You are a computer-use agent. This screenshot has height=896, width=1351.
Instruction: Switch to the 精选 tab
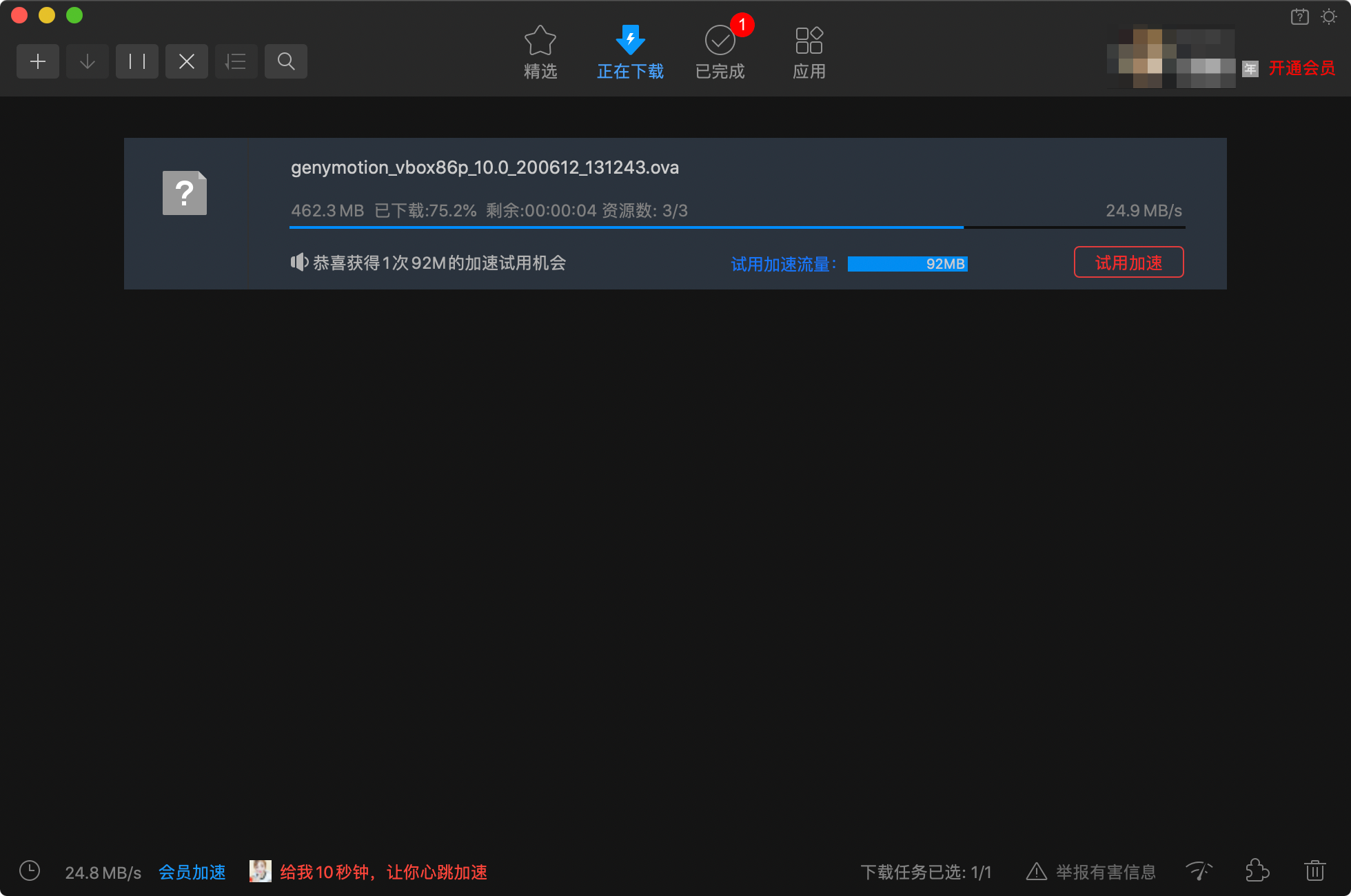540,52
